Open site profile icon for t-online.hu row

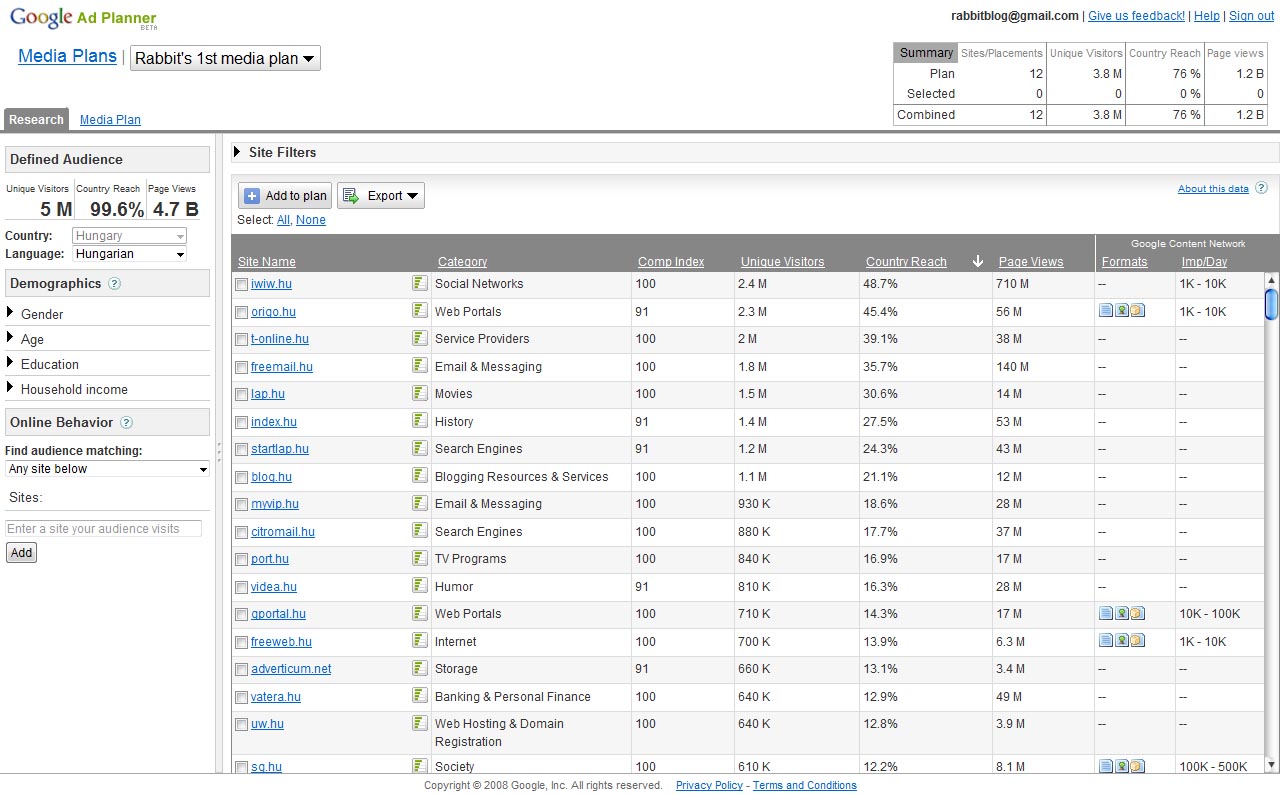[x=420, y=338]
